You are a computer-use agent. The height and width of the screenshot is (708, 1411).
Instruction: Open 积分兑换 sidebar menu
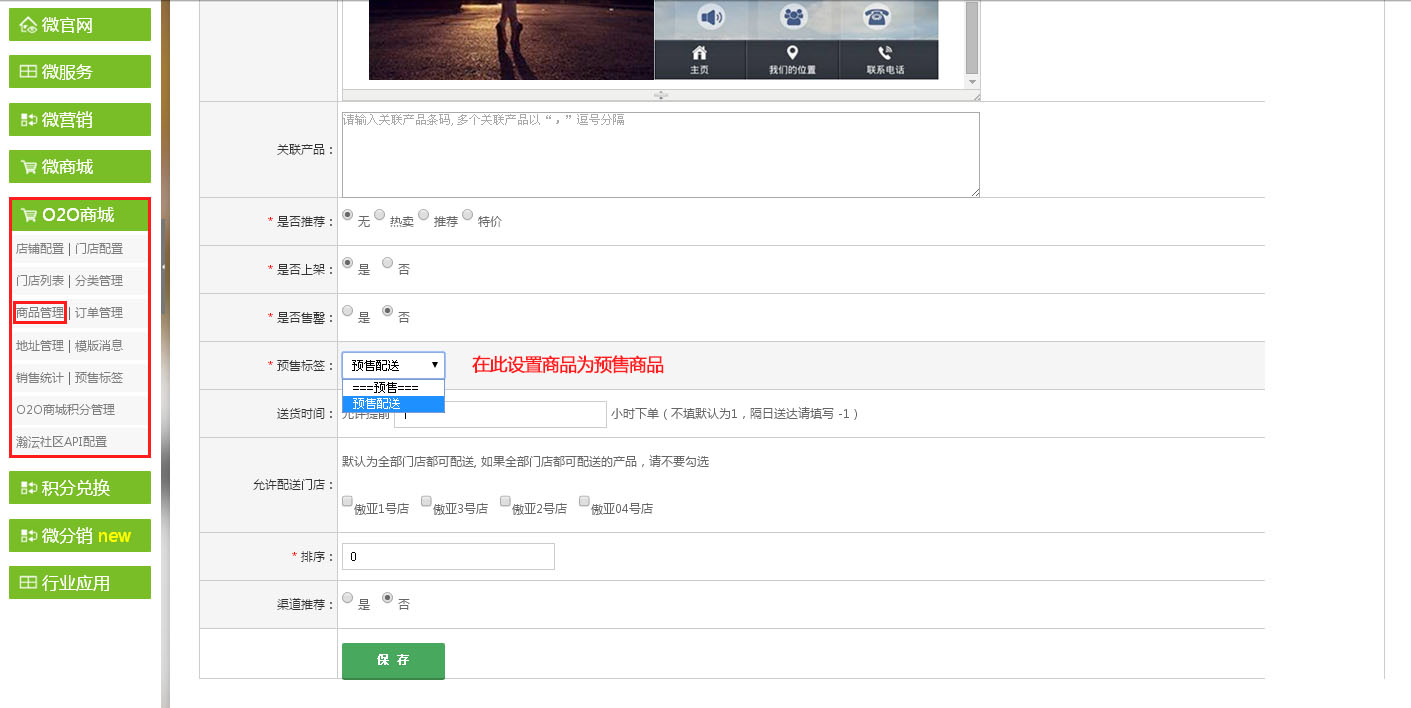pyautogui.click(x=80, y=488)
